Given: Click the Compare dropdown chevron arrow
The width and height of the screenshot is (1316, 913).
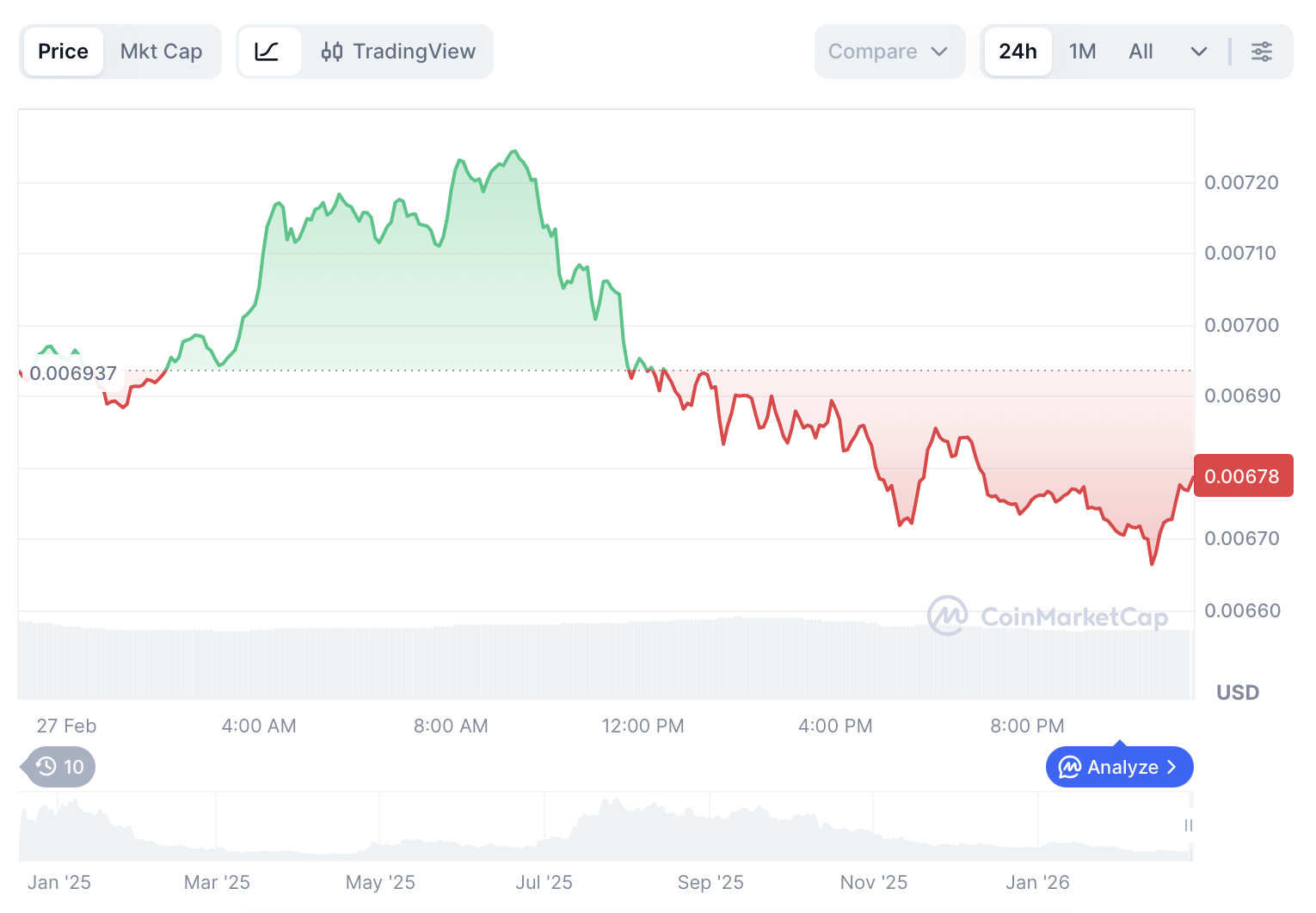Looking at the screenshot, I should coord(939,52).
